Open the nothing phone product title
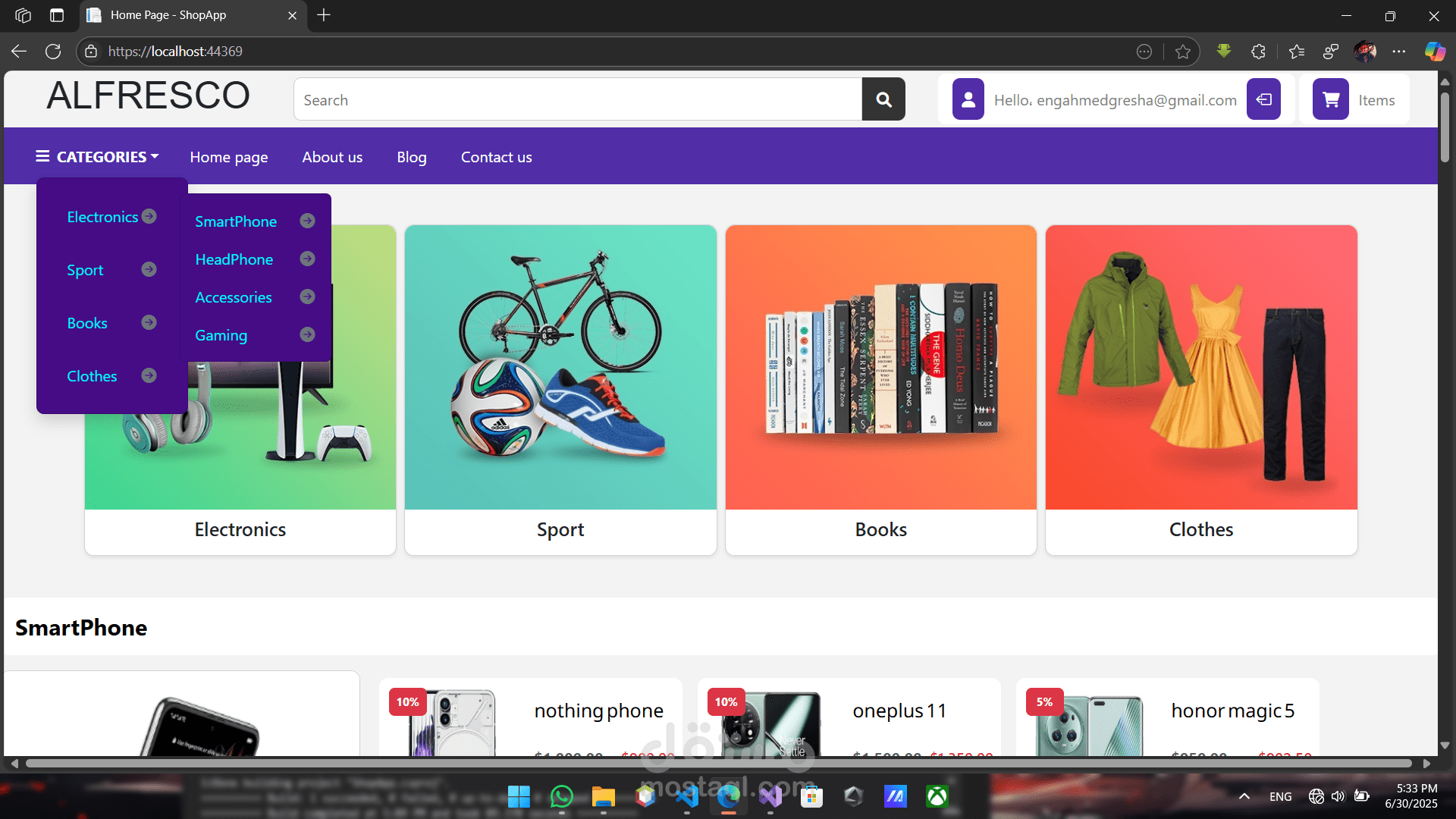This screenshot has width=1456, height=819. [x=599, y=711]
